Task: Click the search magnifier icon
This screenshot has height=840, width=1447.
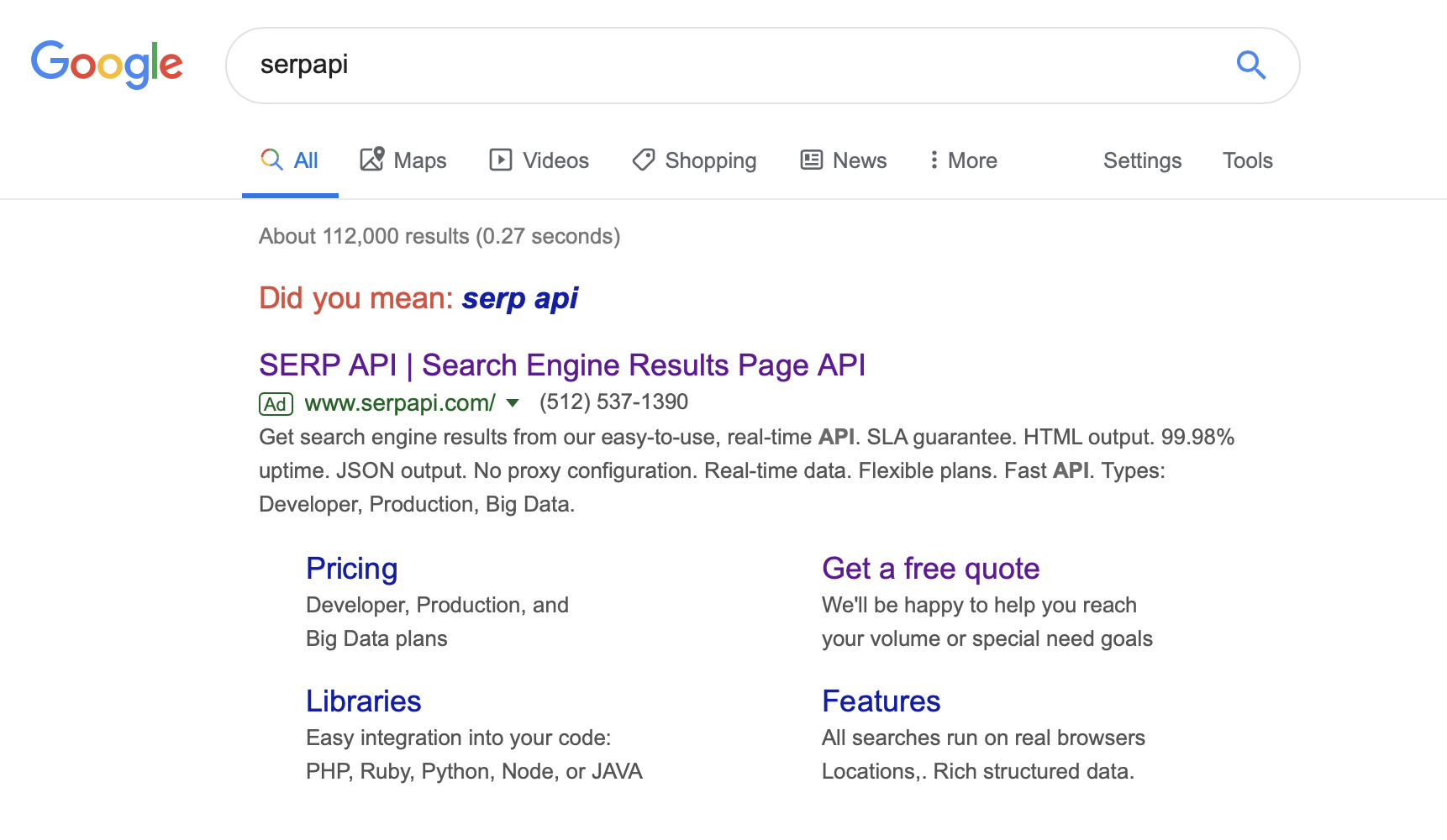Action: click(x=1251, y=65)
